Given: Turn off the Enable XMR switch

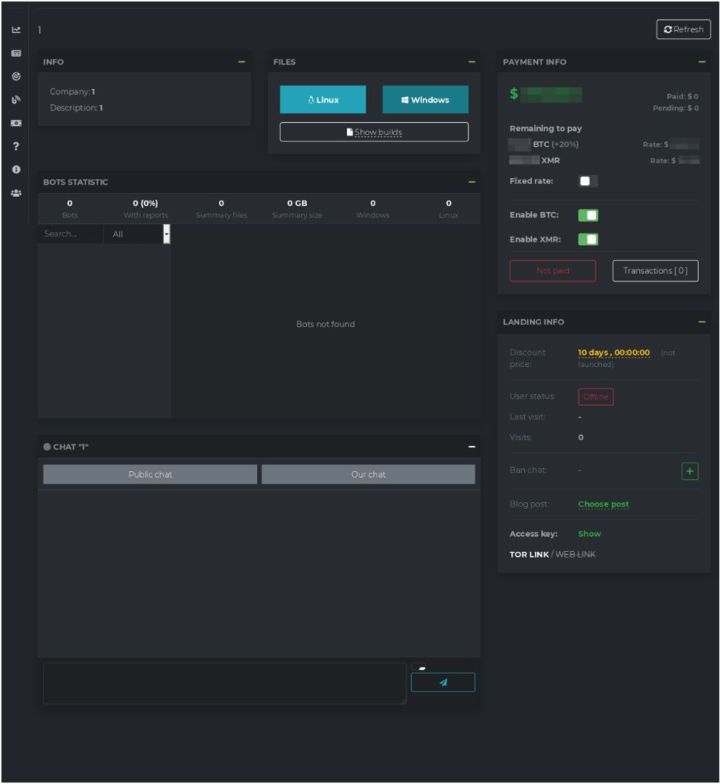Looking at the screenshot, I should click(x=588, y=239).
